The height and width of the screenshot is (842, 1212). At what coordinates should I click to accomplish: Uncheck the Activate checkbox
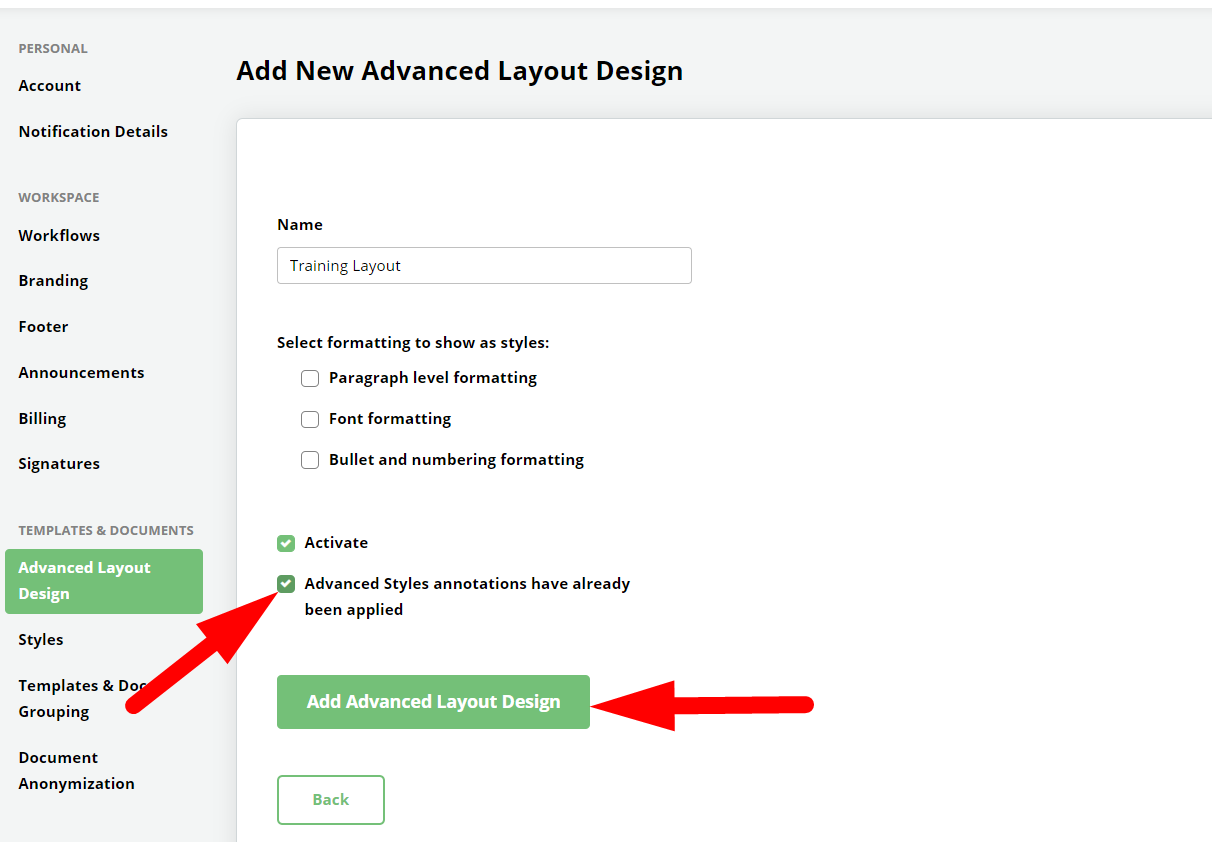point(287,543)
